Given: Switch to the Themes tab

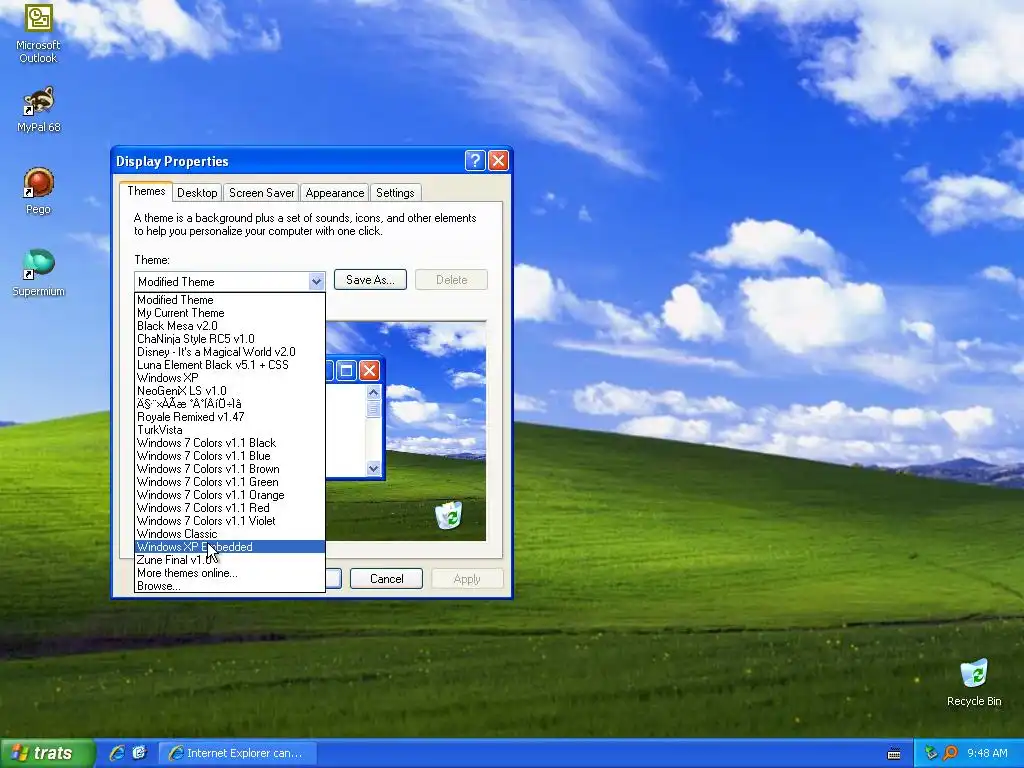Looking at the screenshot, I should pyautogui.click(x=146, y=191).
